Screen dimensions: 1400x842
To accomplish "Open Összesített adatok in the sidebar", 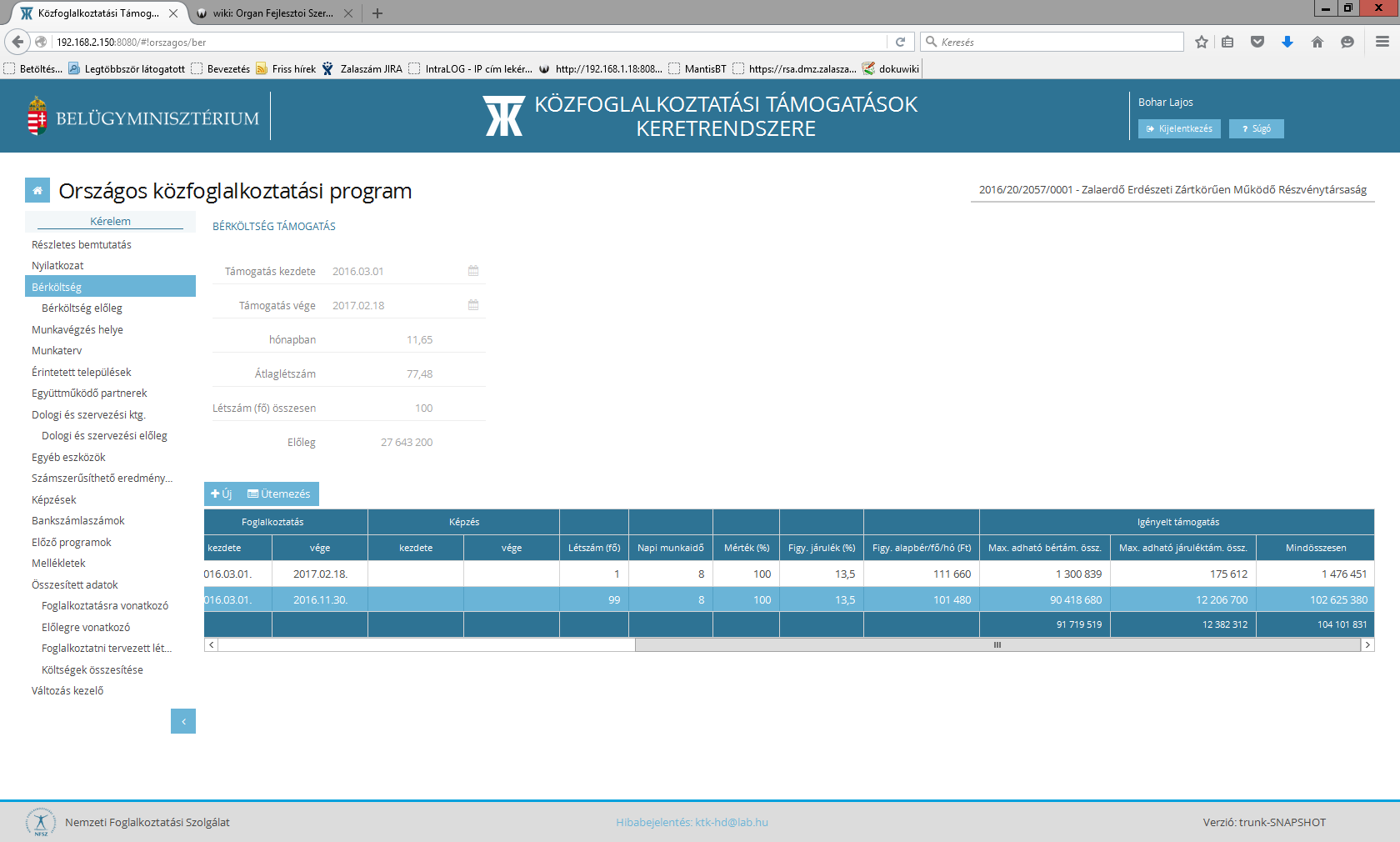I will coord(75,584).
